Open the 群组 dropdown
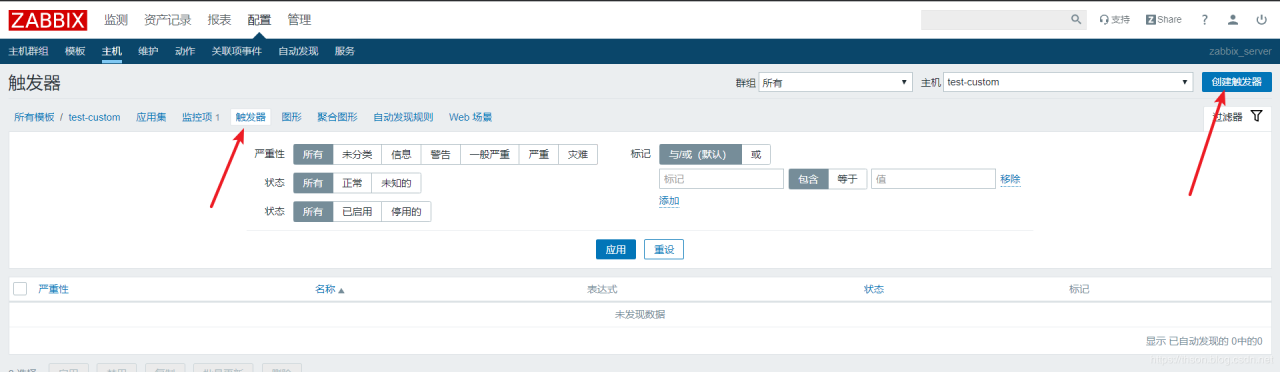 835,82
